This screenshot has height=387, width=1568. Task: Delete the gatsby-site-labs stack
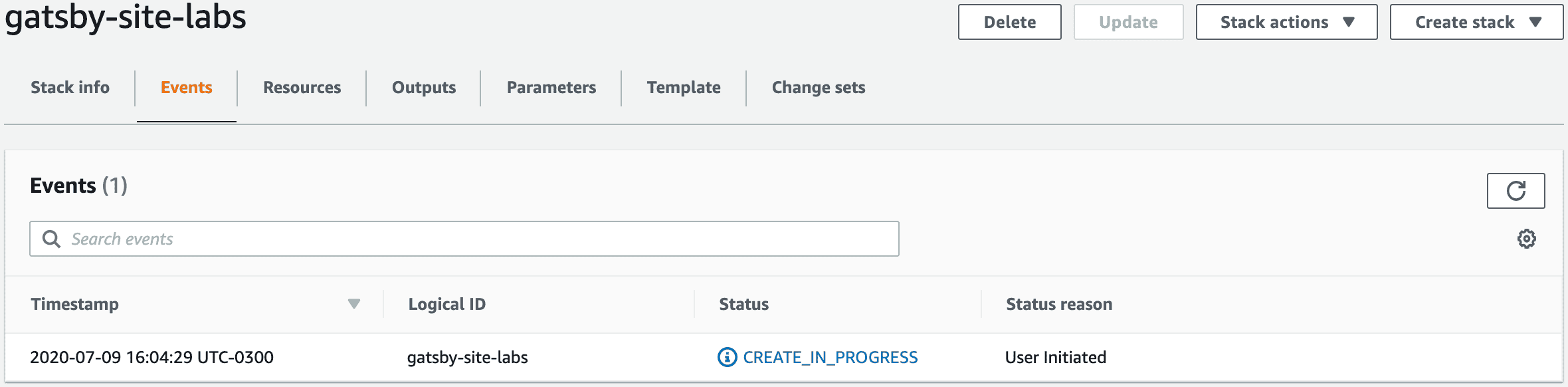1009,22
